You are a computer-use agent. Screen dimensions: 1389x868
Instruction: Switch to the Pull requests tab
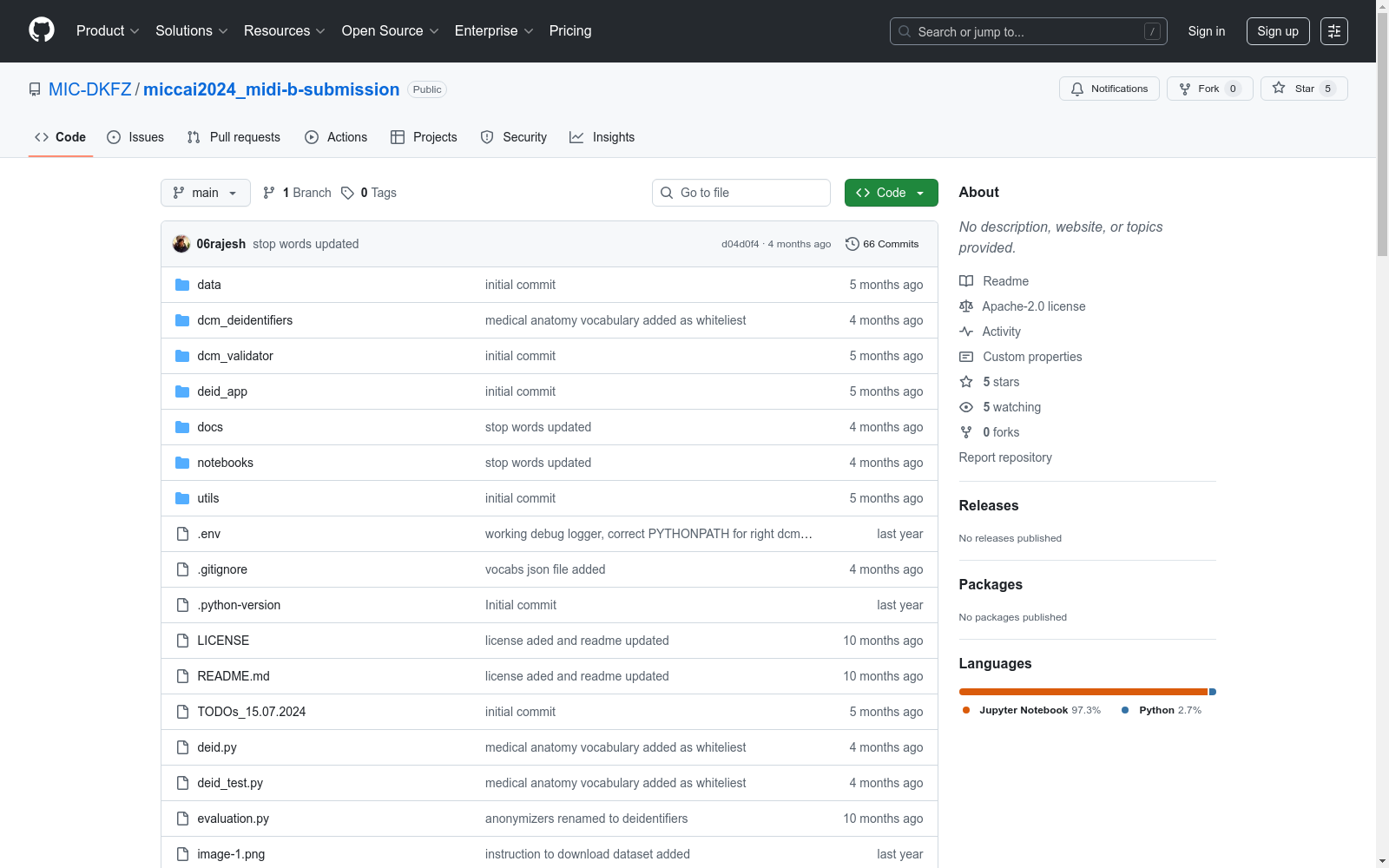click(x=234, y=137)
